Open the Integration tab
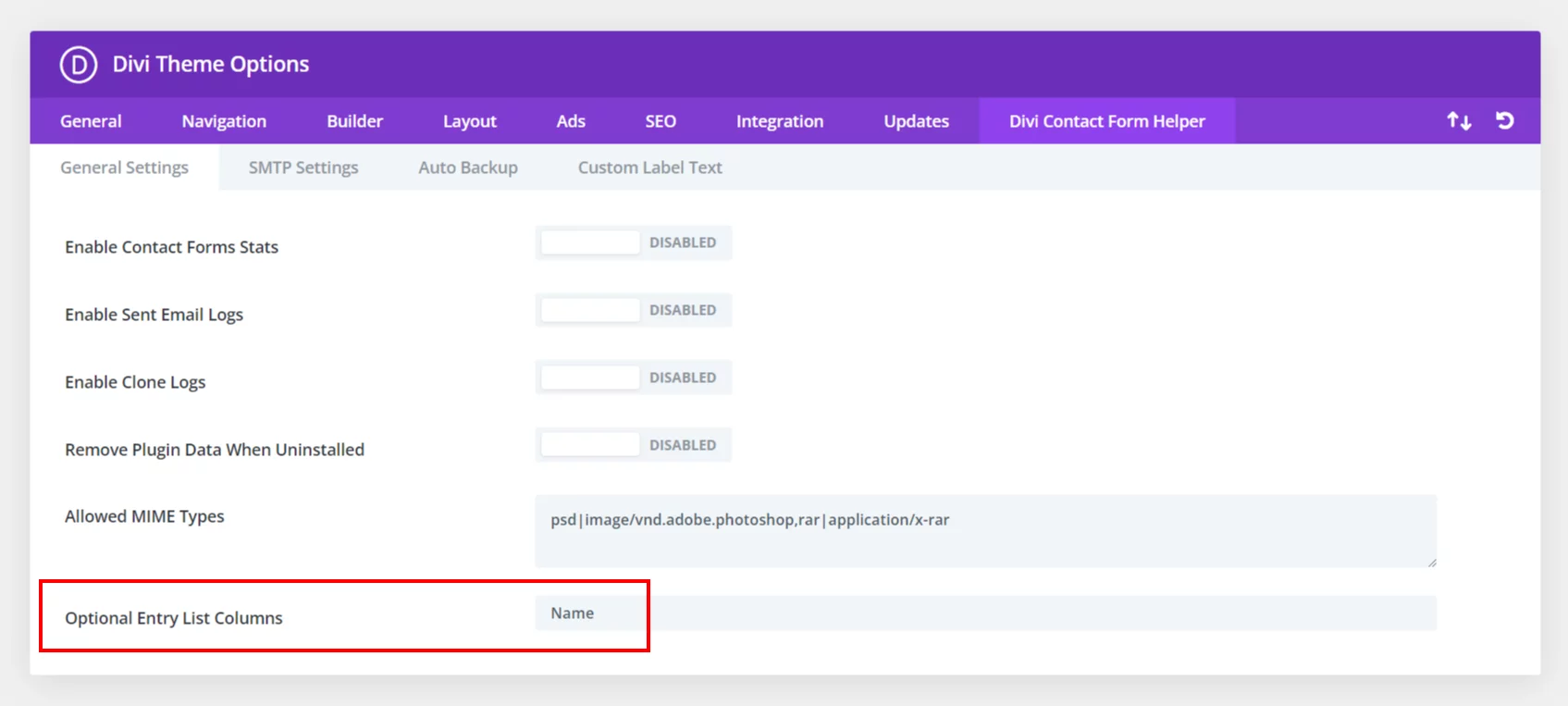 pos(780,121)
